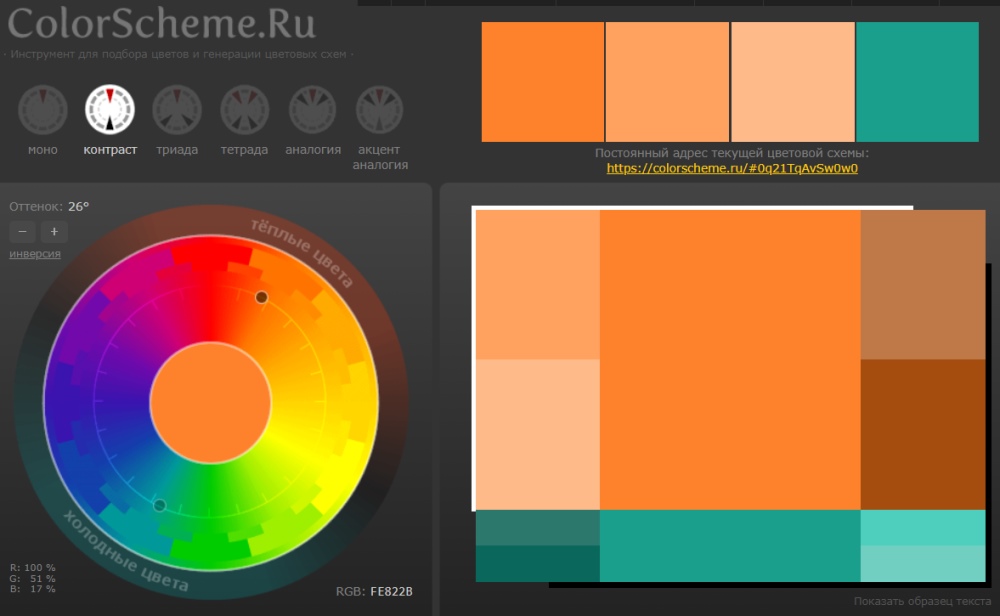Select the контраст scheme icon

(x=110, y=110)
